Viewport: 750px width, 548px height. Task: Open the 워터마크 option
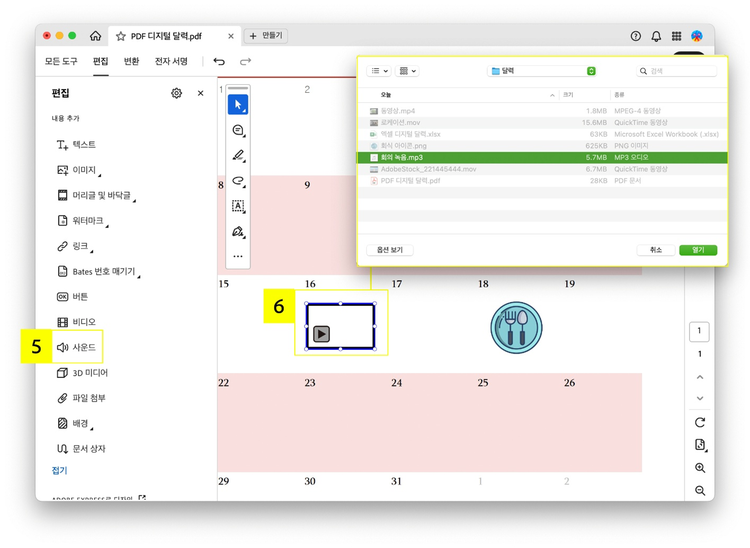coord(82,220)
